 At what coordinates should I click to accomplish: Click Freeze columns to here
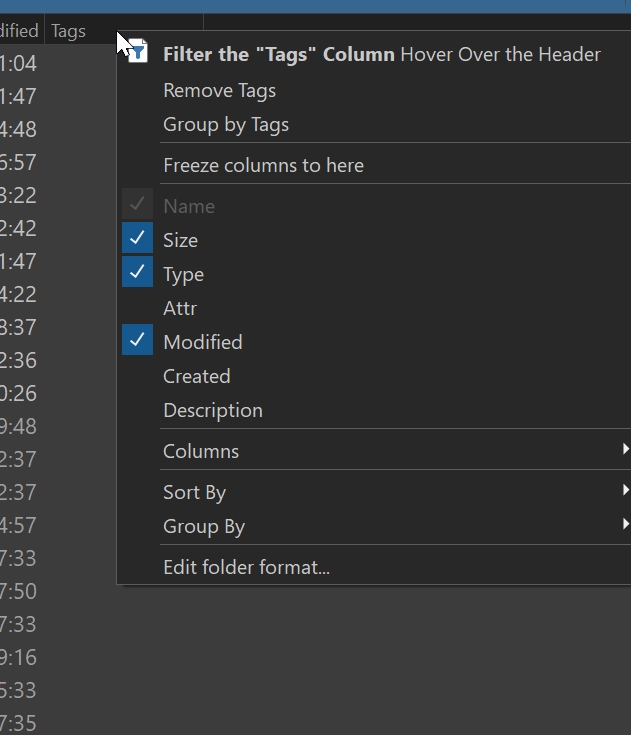(263, 166)
